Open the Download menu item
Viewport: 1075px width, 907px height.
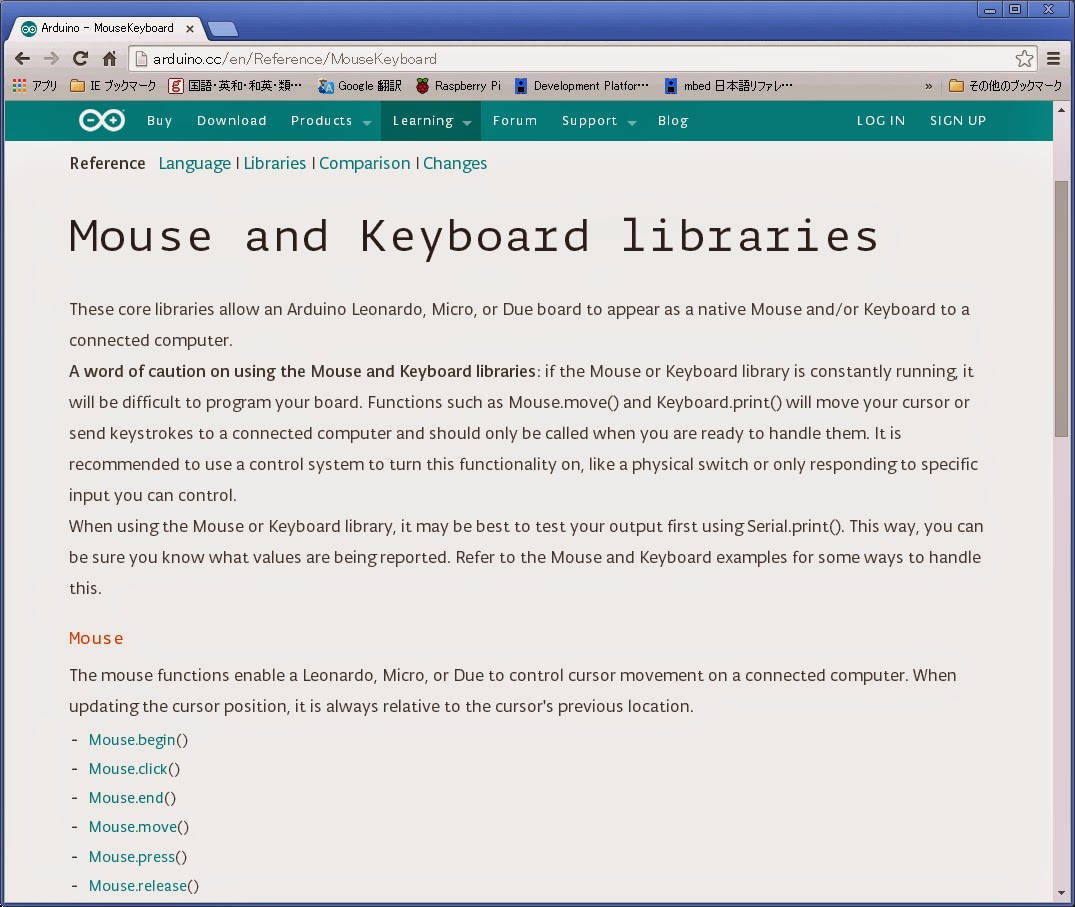coord(232,121)
